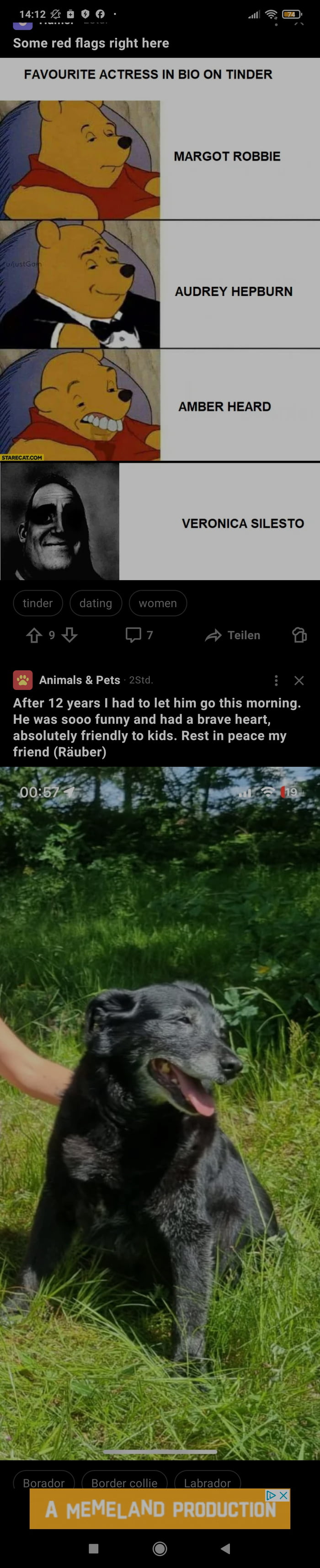
Task: Tap the Android home button
Action: click(160, 1548)
